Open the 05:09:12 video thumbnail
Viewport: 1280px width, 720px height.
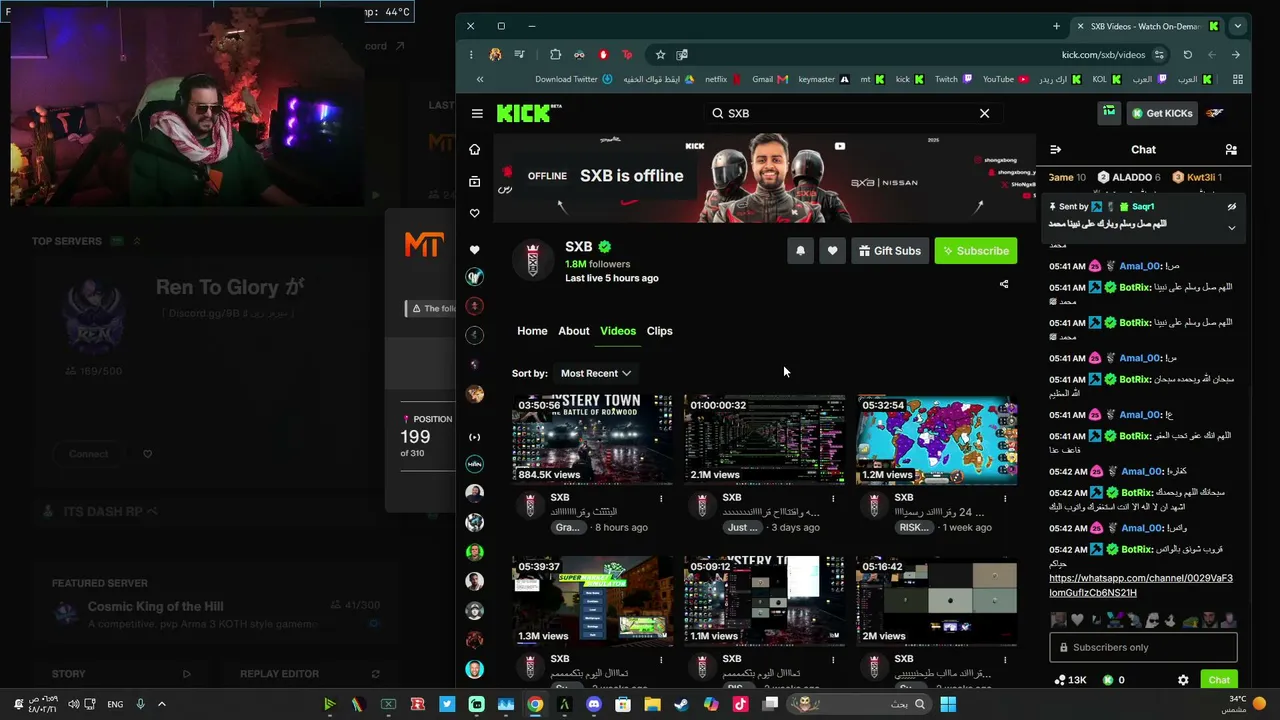click(x=764, y=601)
